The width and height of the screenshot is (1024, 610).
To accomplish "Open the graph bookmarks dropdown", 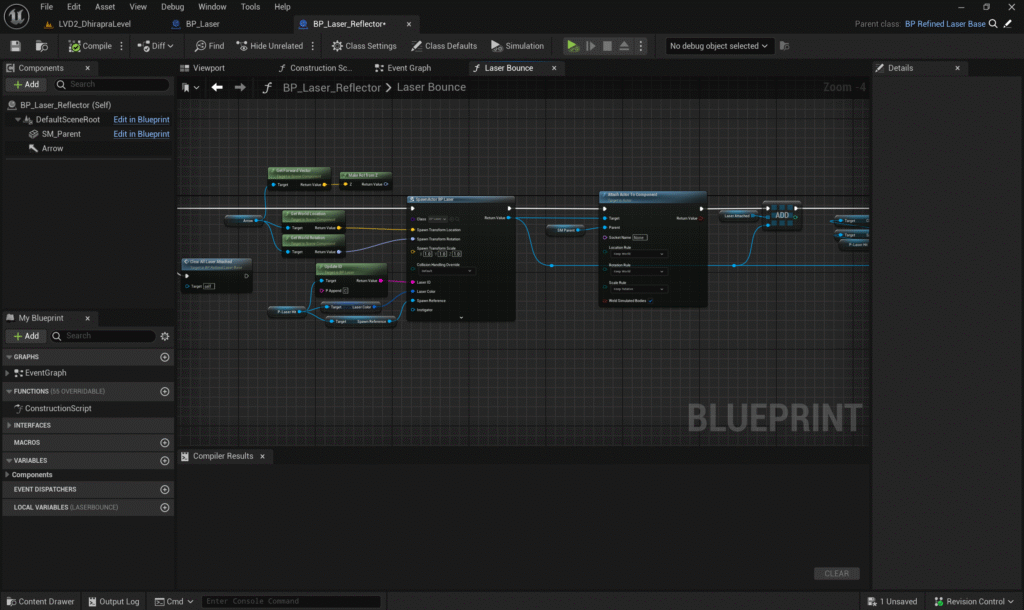I will pyautogui.click(x=190, y=88).
